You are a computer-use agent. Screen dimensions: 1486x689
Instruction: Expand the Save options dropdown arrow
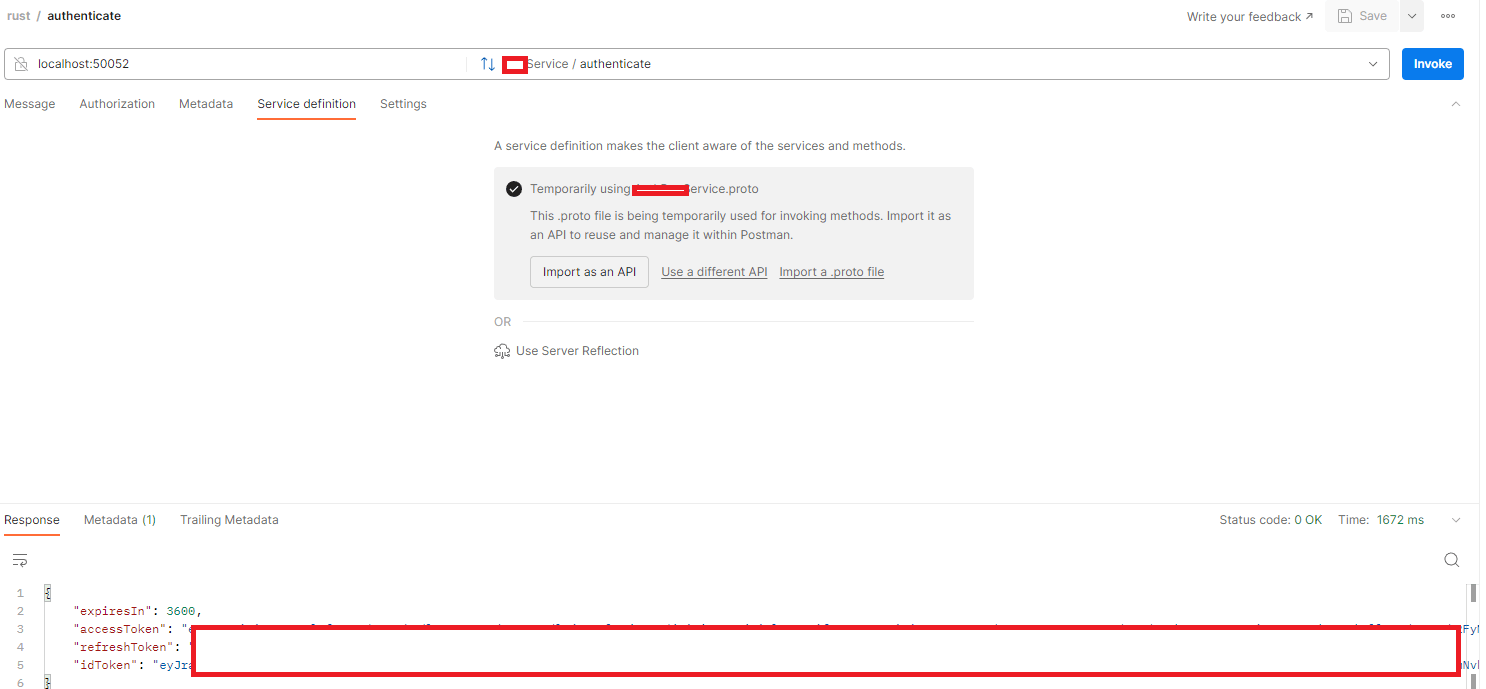[1411, 16]
